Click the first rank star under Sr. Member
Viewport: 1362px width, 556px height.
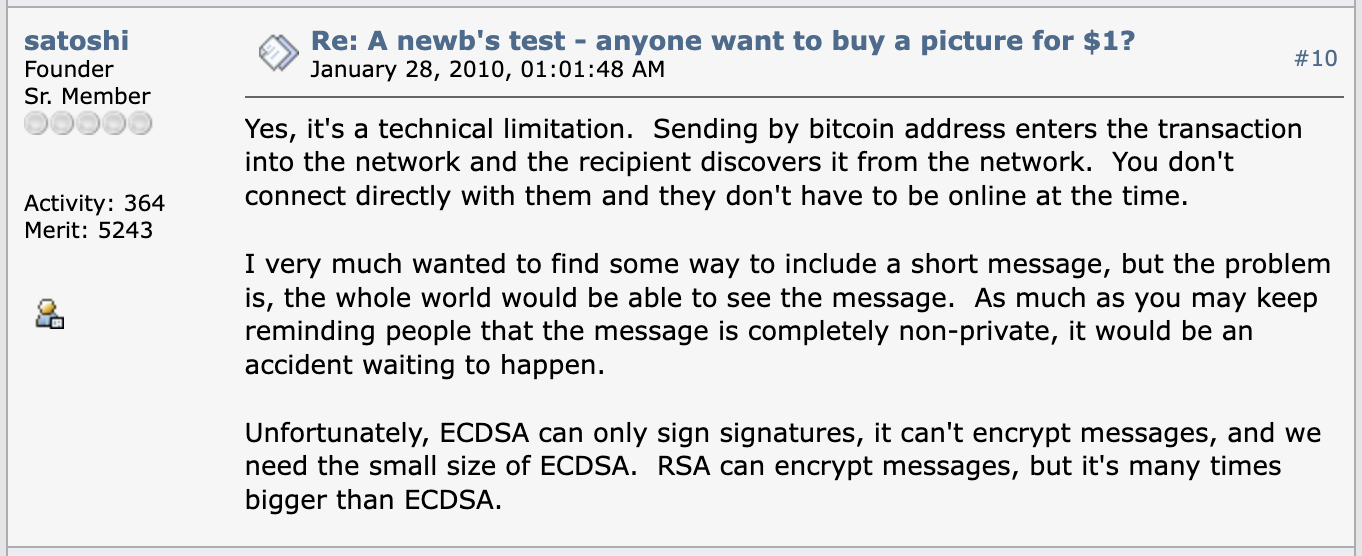pyautogui.click(x=37, y=124)
